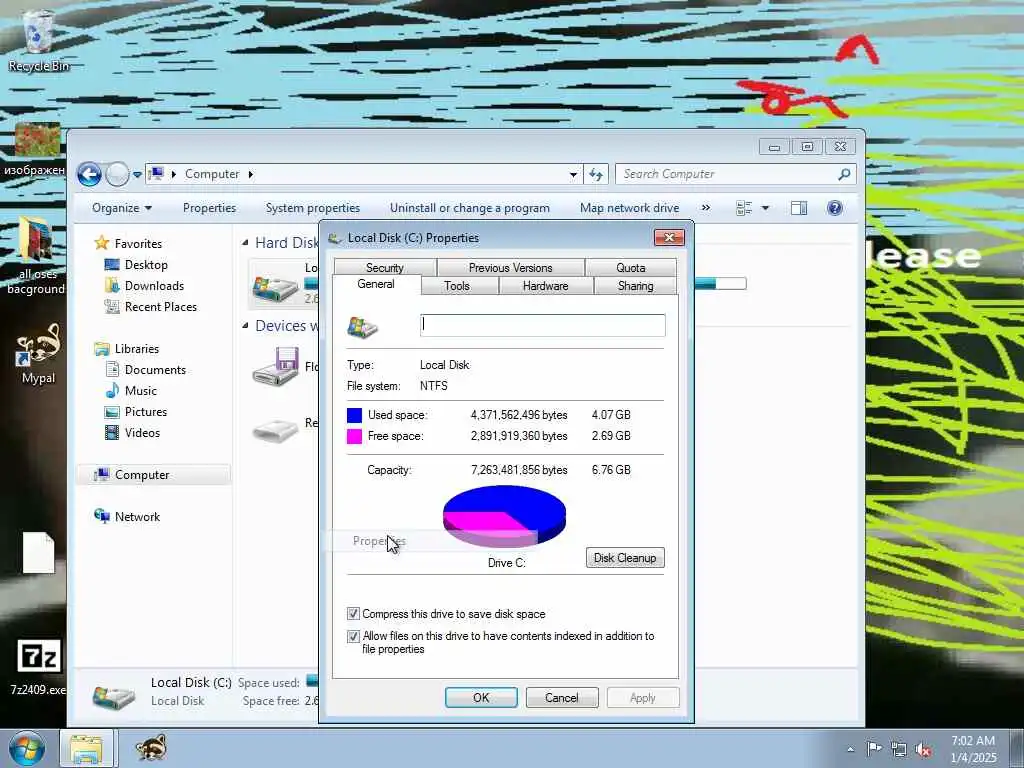The height and width of the screenshot is (768, 1024).
Task: Click the drive label text field
Action: coord(543,325)
